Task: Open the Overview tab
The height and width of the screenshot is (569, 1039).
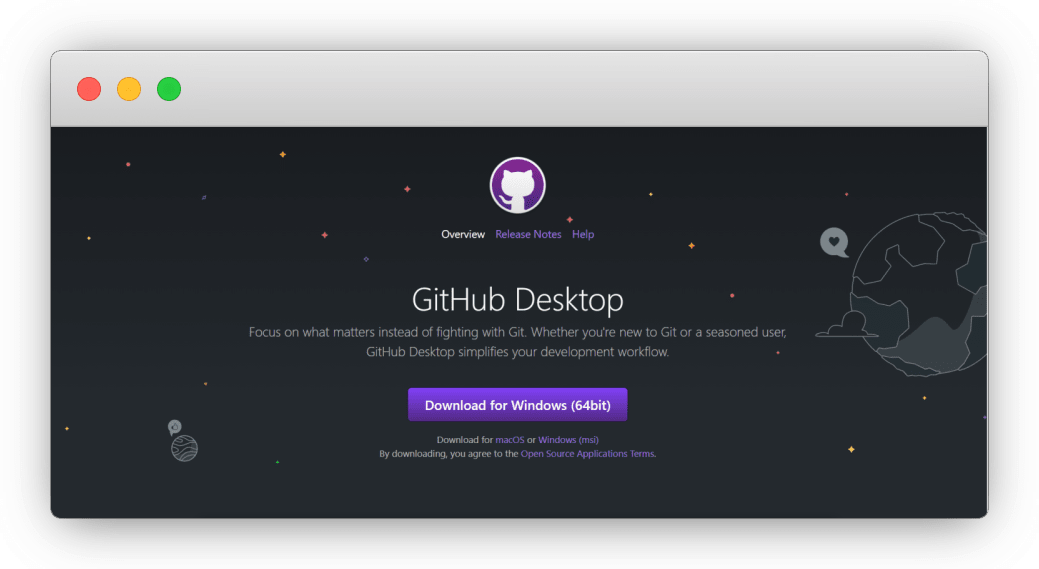Action: pos(463,234)
